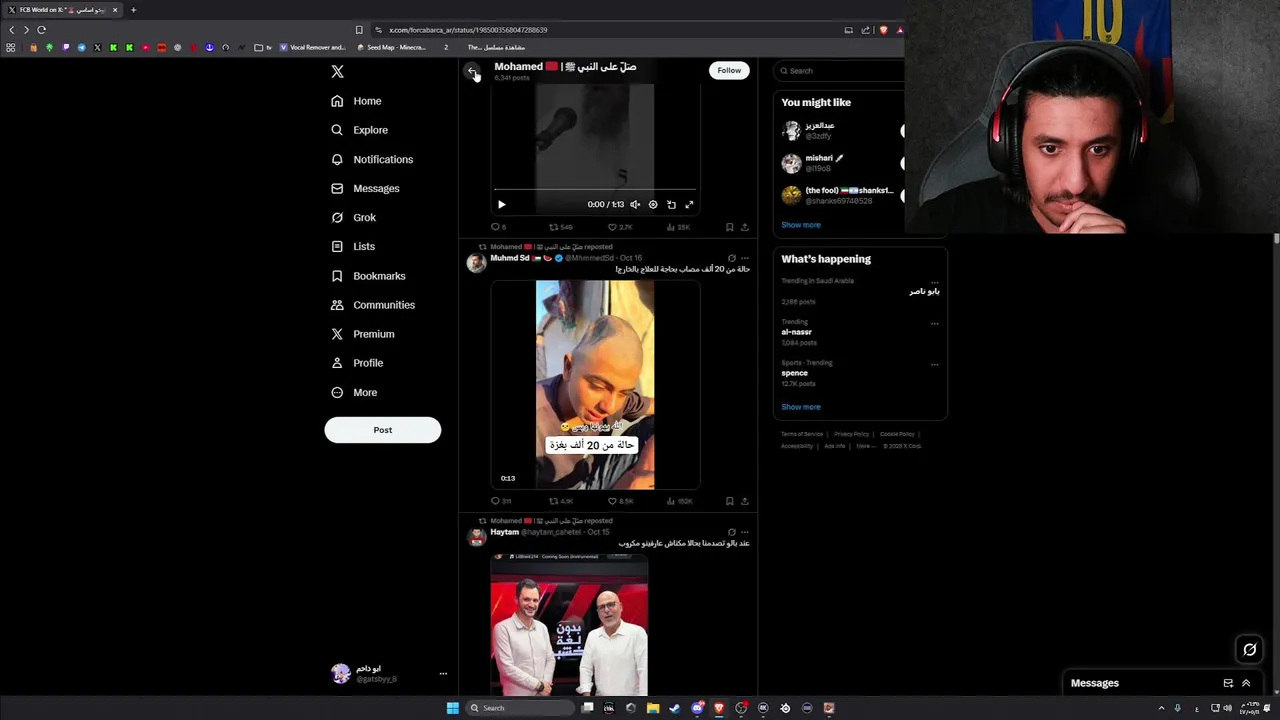Viewport: 1280px width, 720px height.
Task: Open the al-nassr trending topic
Action: point(796,332)
